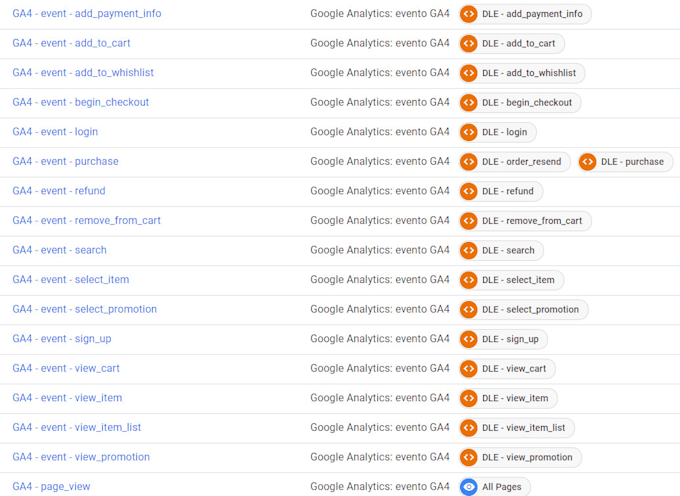This screenshot has width=680, height=496.
Task: Click tag type text in the purchase row
Action: [x=380, y=161]
